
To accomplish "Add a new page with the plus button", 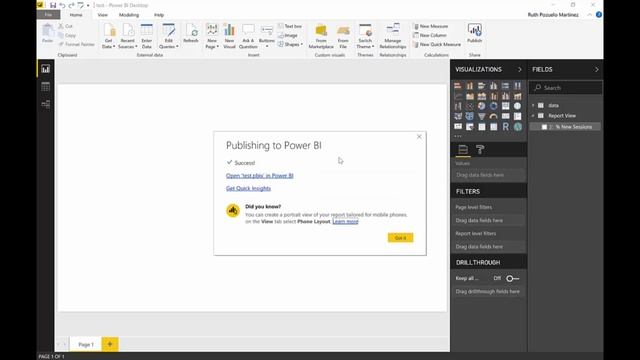I will click(110, 344).
